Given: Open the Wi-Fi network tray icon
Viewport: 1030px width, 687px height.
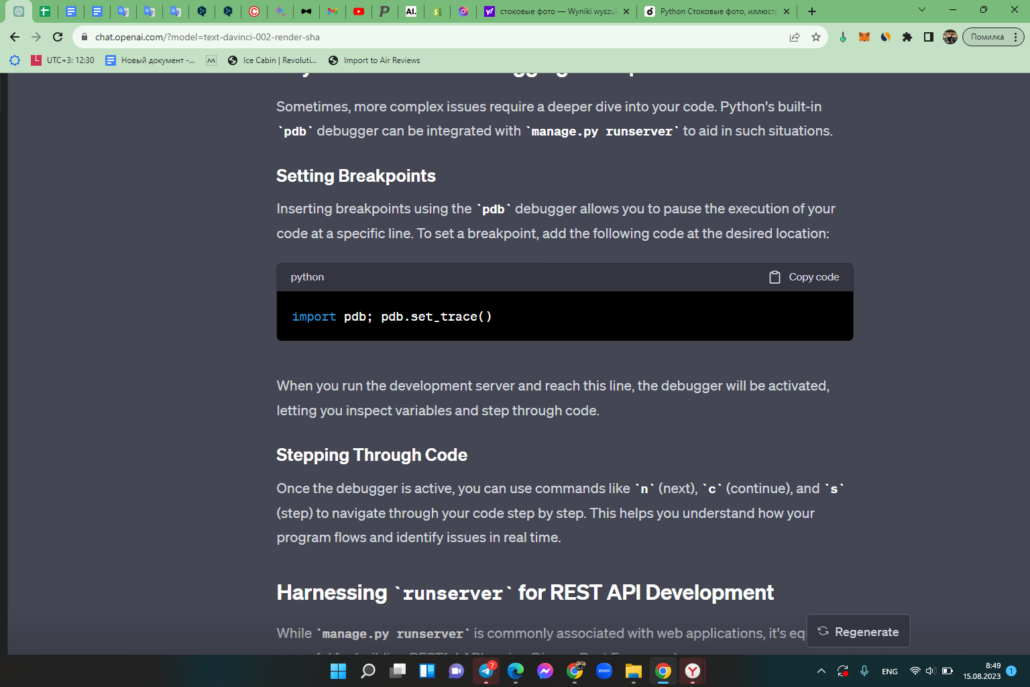Looking at the screenshot, I should click(x=914, y=671).
